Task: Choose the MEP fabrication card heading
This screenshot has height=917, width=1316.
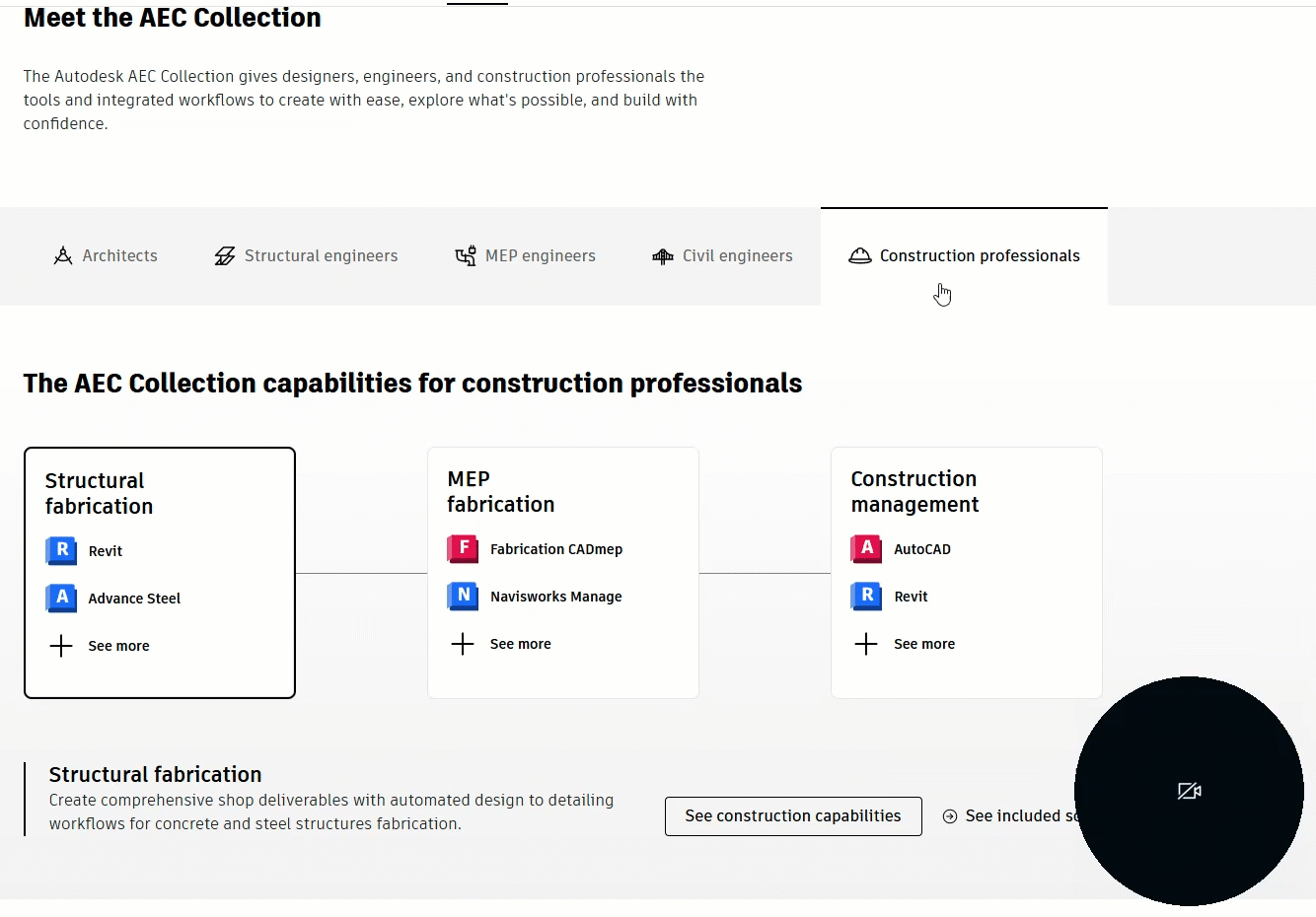Action: 500,491
